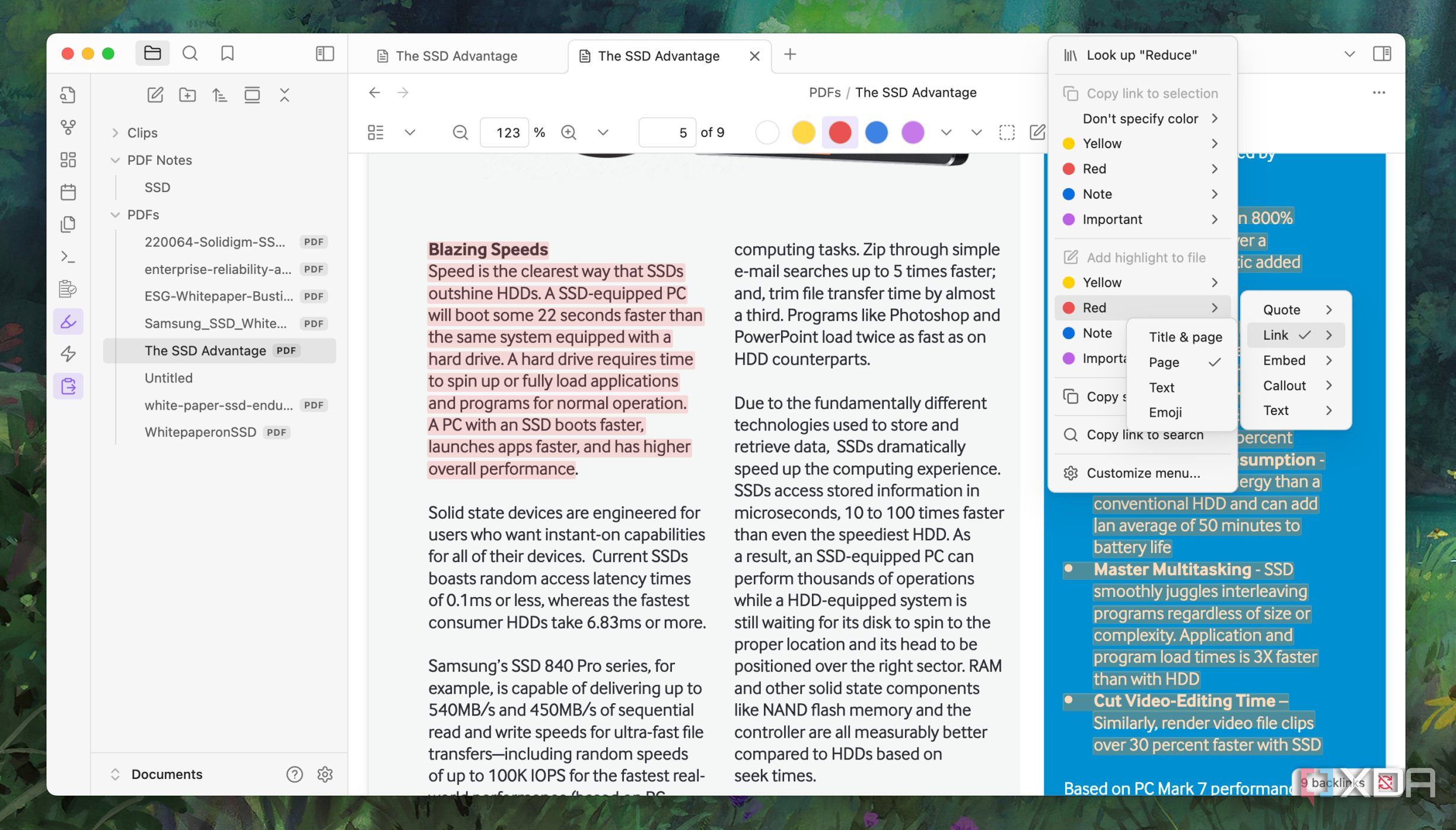This screenshot has width=1456, height=830.
Task: Open the bookmarks panel icon
Action: click(227, 54)
